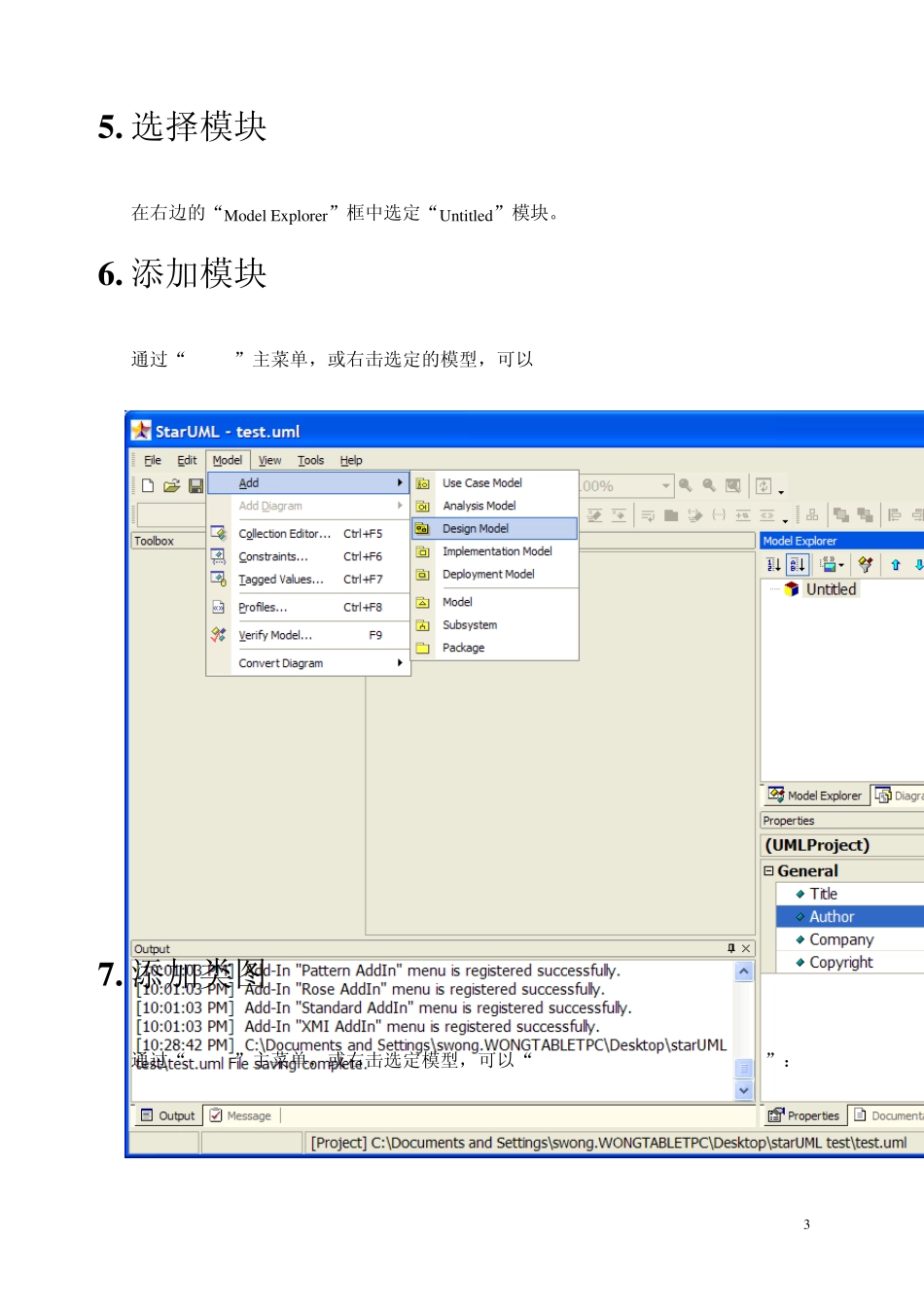Select the Copyright property row
The image size is (924, 1307).
pos(850,963)
